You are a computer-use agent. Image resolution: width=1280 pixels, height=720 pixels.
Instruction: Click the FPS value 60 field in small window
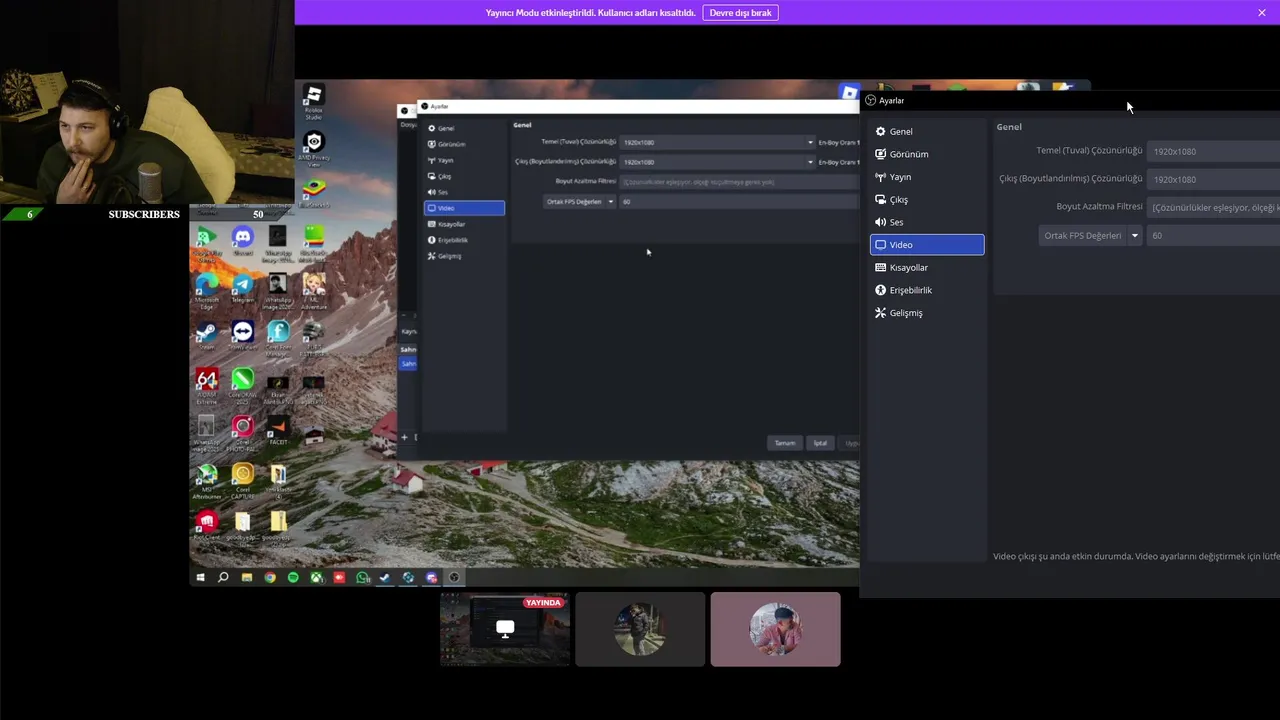click(739, 201)
